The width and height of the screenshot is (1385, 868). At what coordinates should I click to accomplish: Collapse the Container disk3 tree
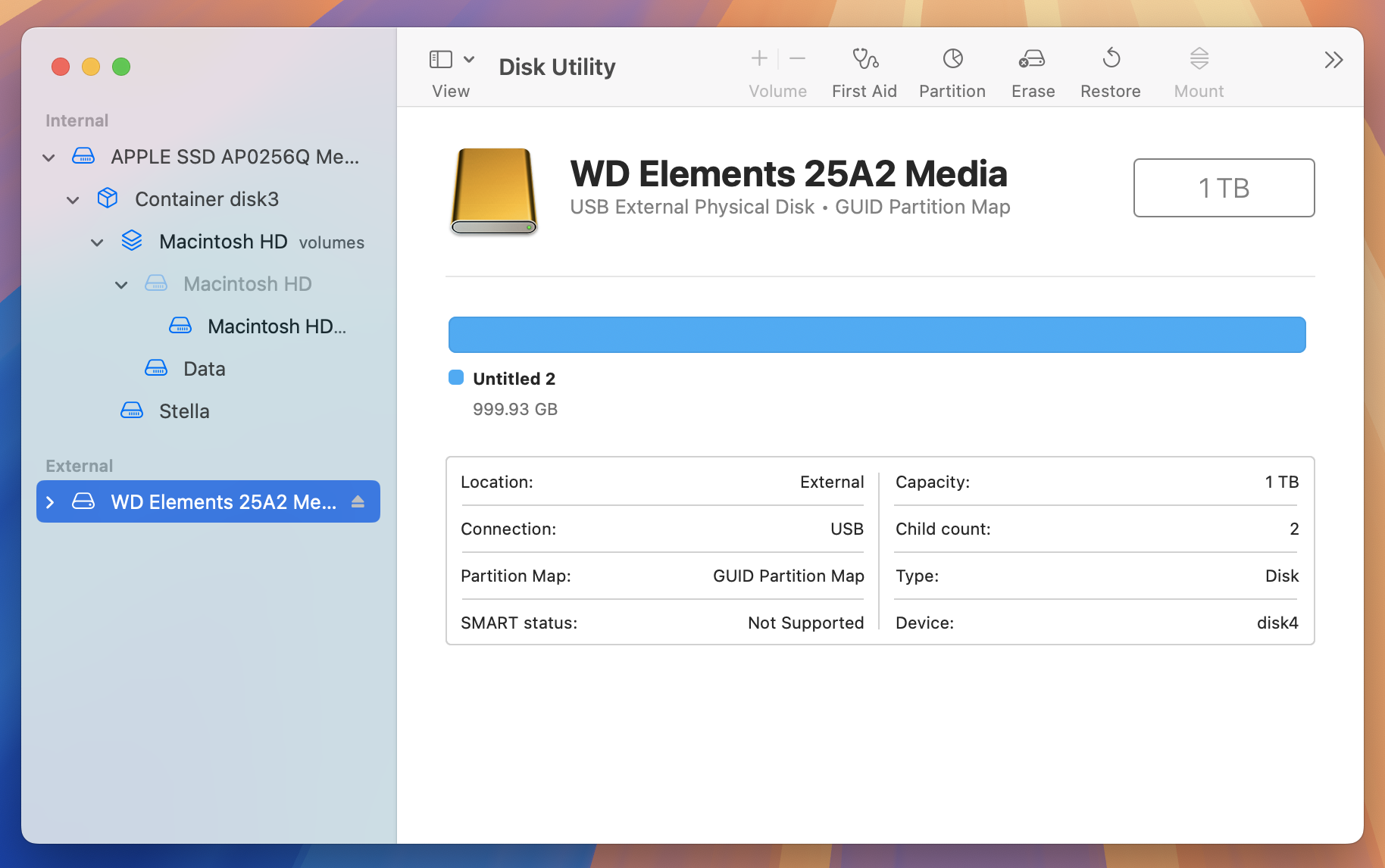(73, 200)
